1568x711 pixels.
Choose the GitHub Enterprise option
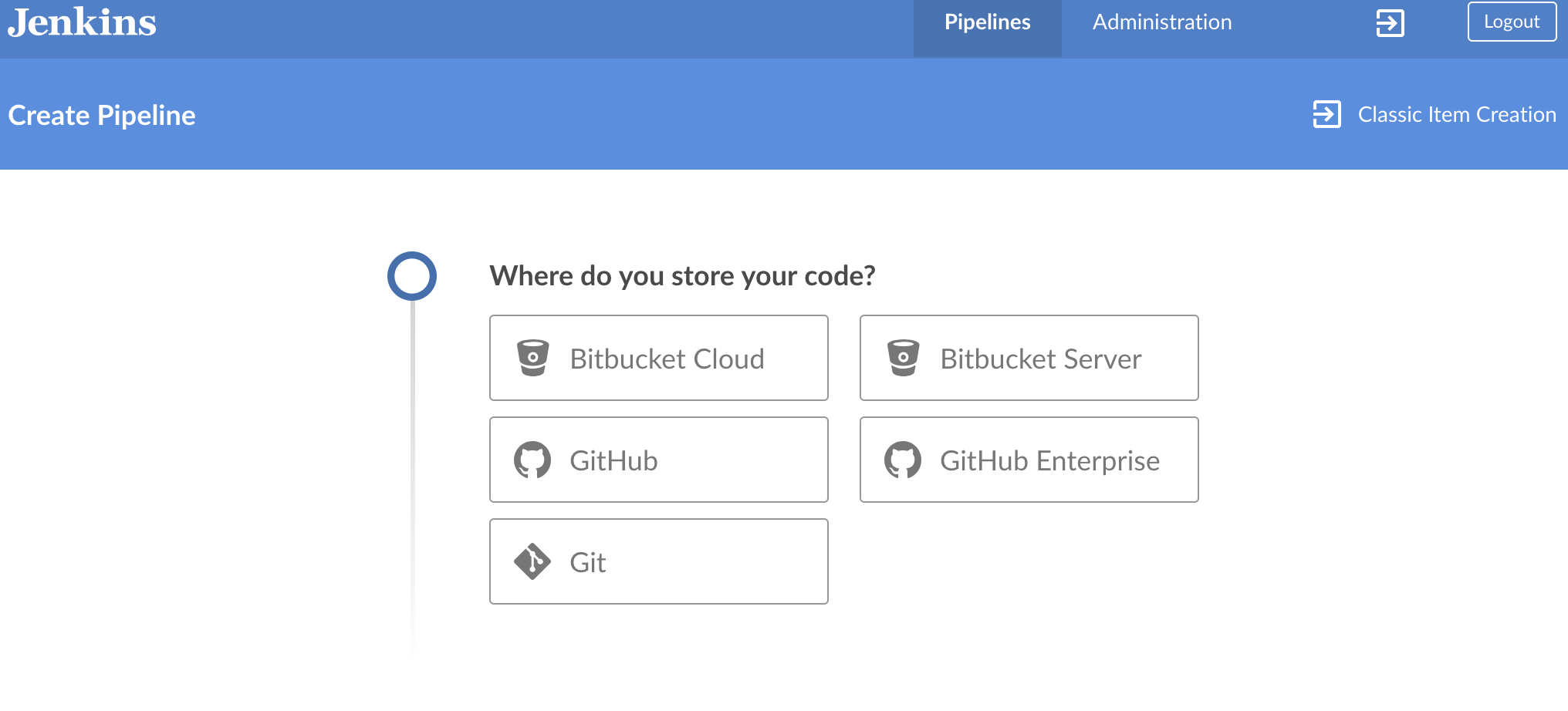coord(1029,460)
